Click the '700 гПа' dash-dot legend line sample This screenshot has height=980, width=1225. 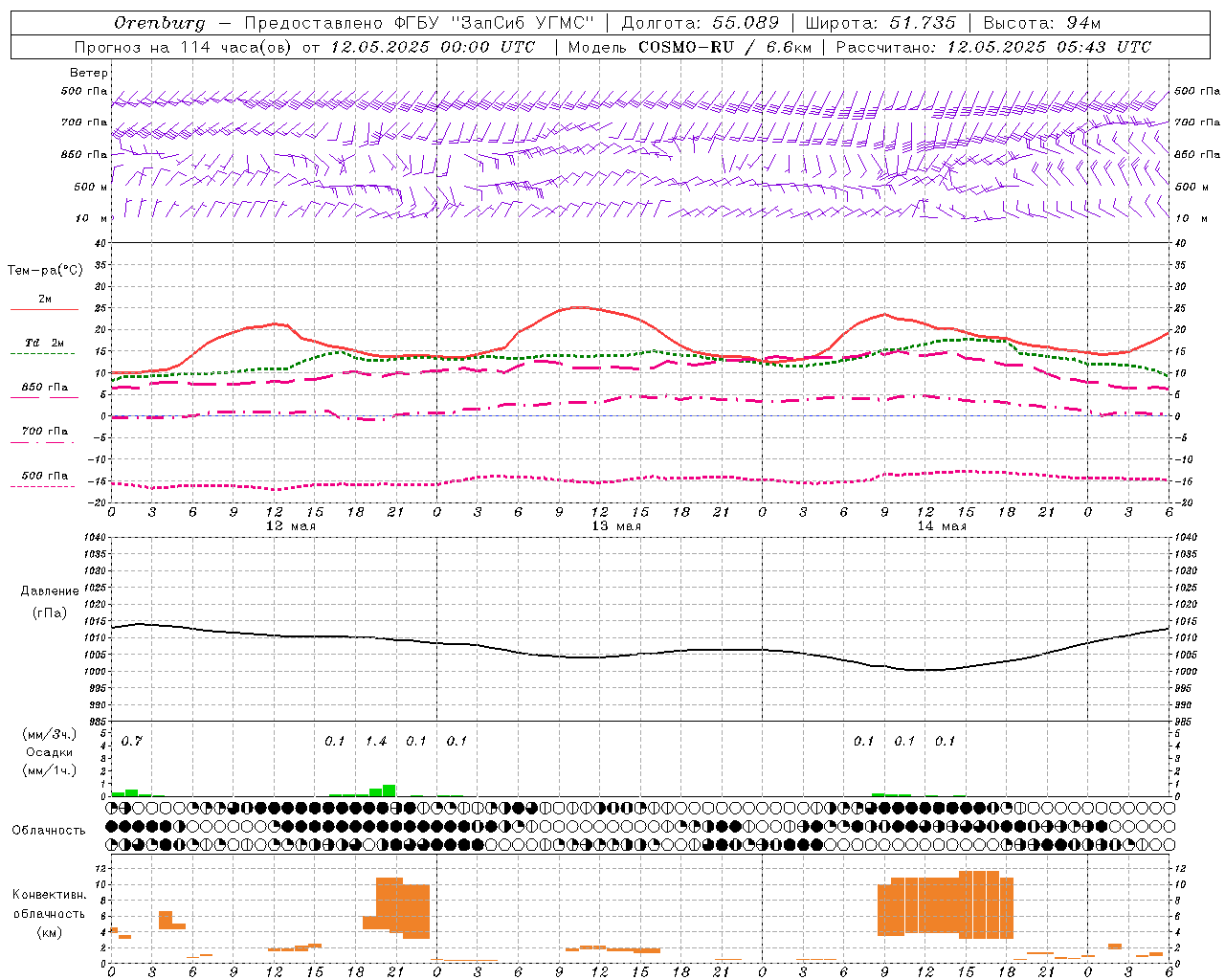pos(42,442)
